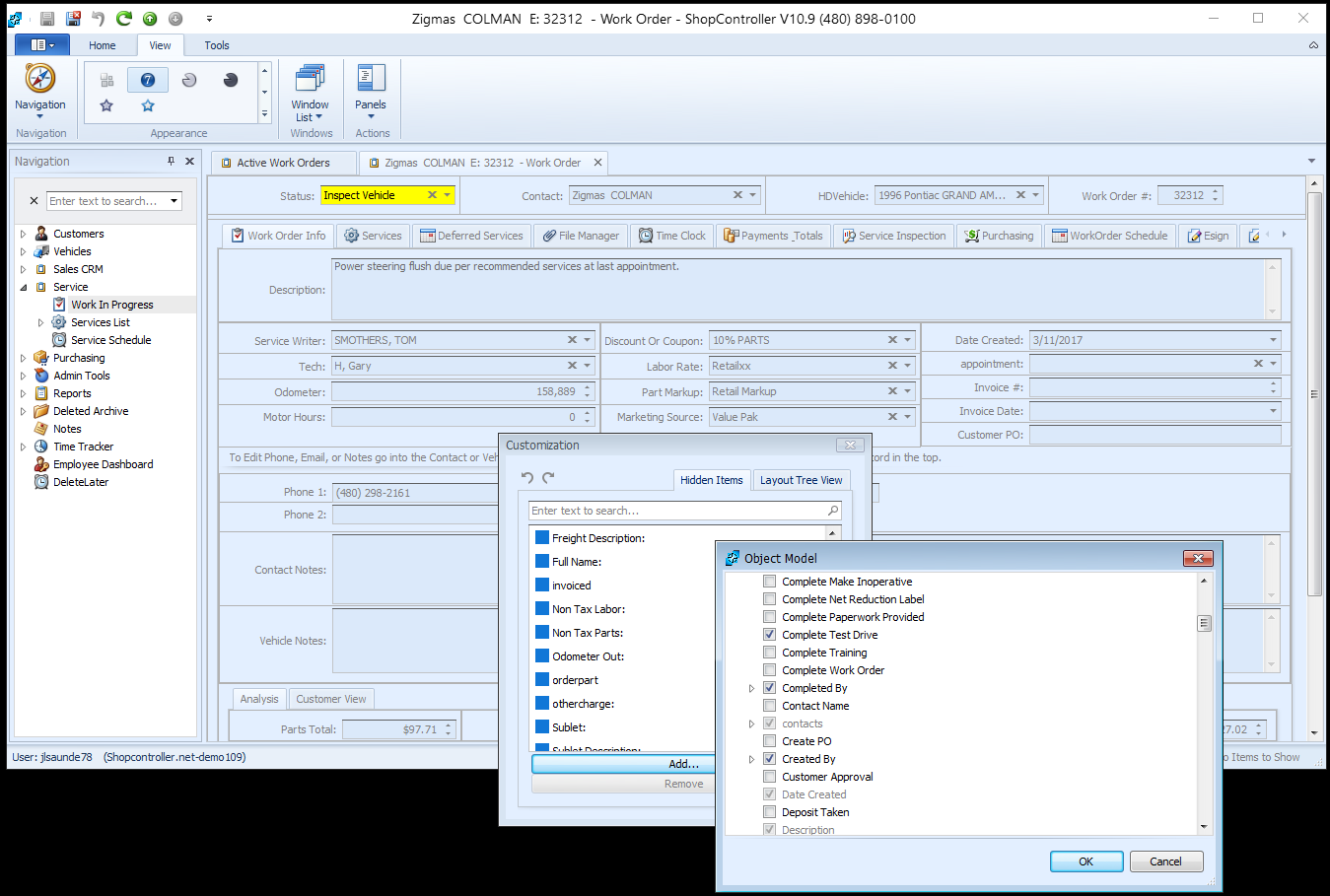Uncheck Complete Test Drive checkbox
This screenshot has width=1330, height=896.
click(x=770, y=635)
